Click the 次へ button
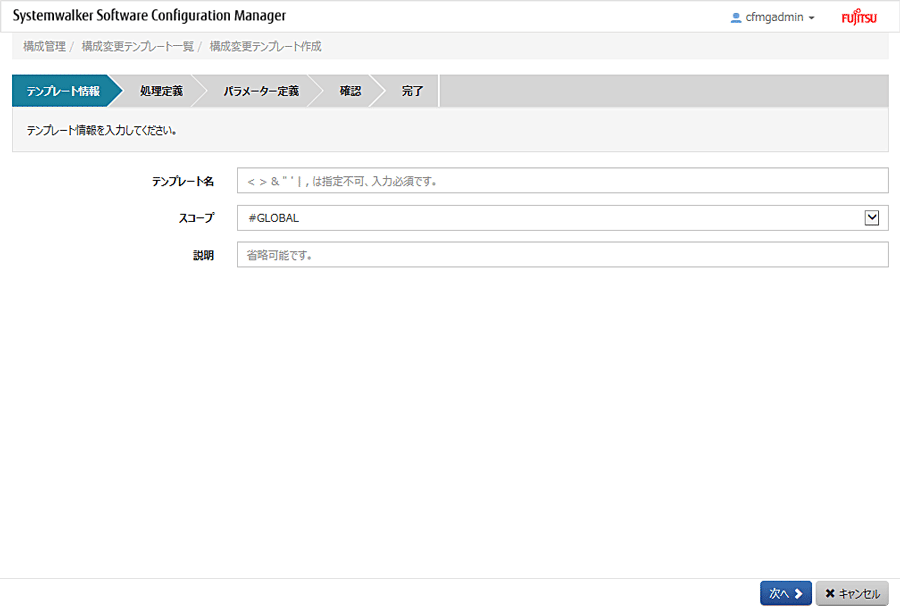The image size is (900, 608). [786, 594]
